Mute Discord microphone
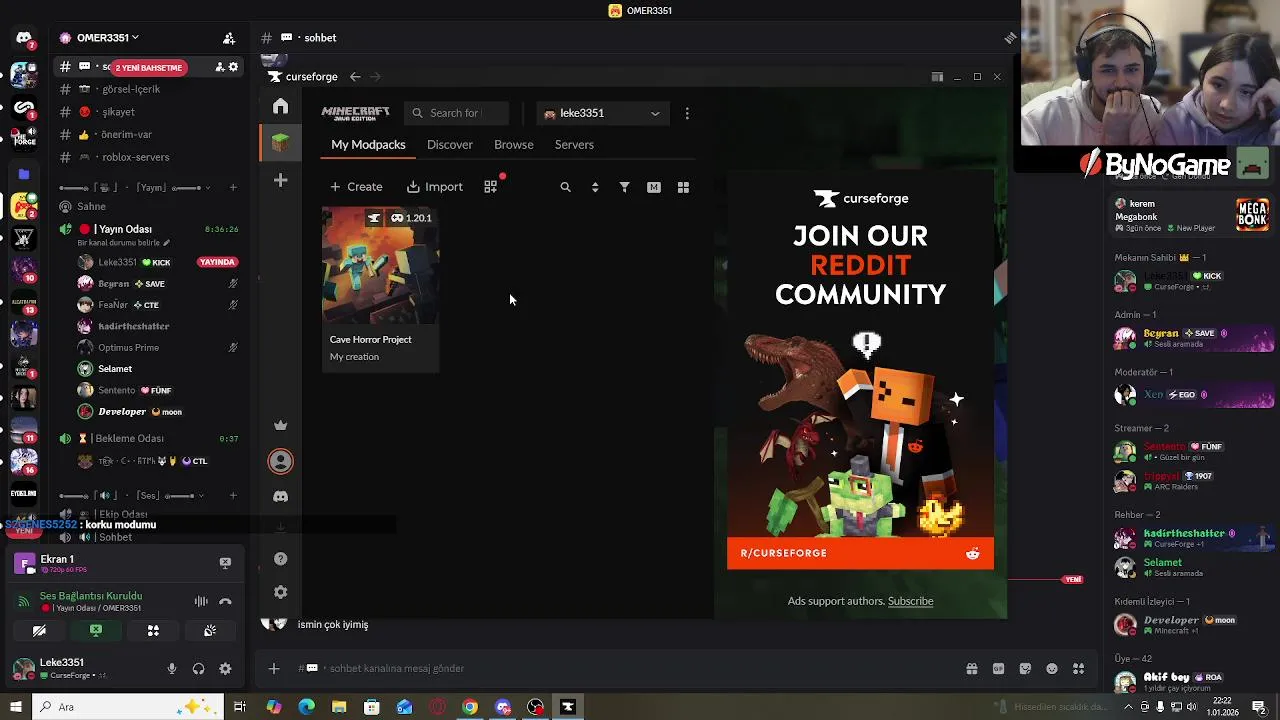The height and width of the screenshot is (720, 1280). coord(172,669)
